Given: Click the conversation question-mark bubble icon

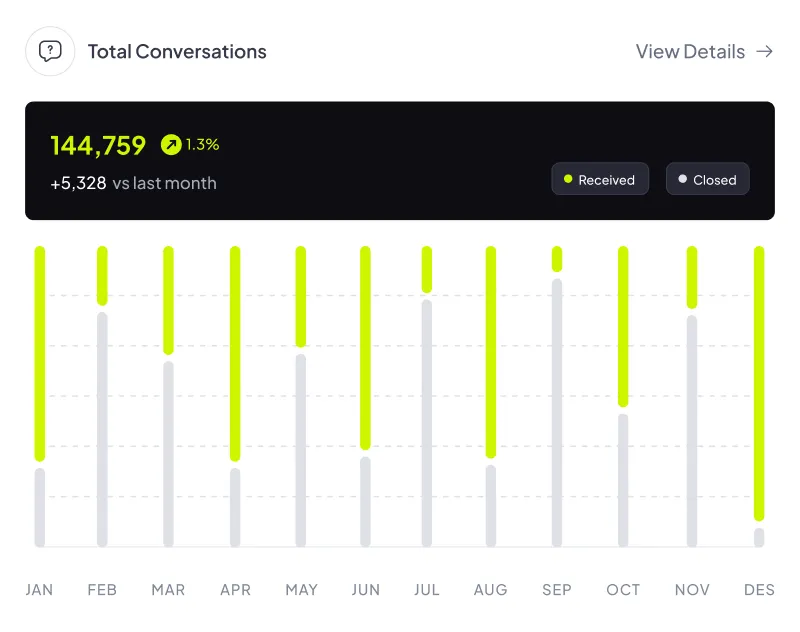Looking at the screenshot, I should (x=50, y=51).
